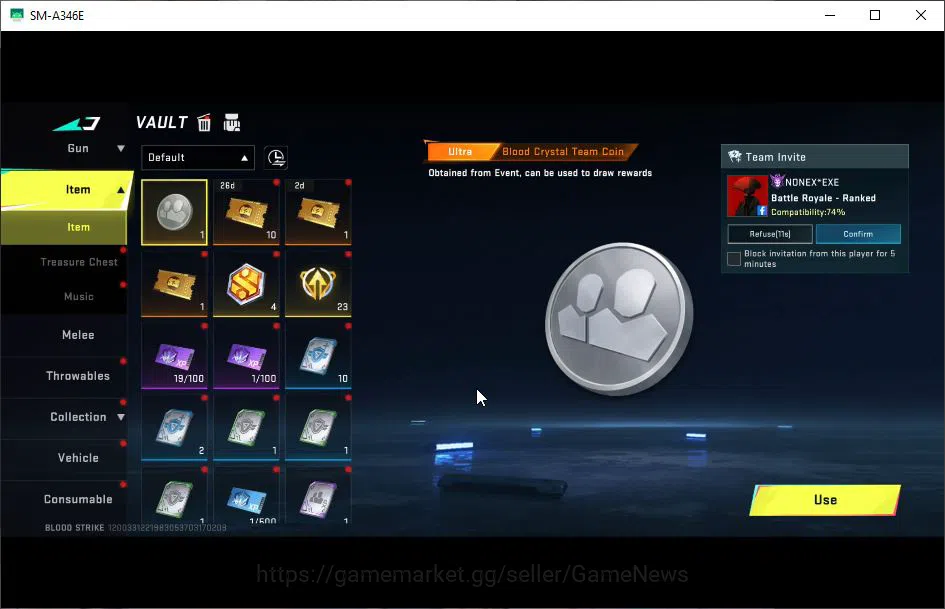
Task: Open the clock history icon near Default
Action: click(276, 157)
